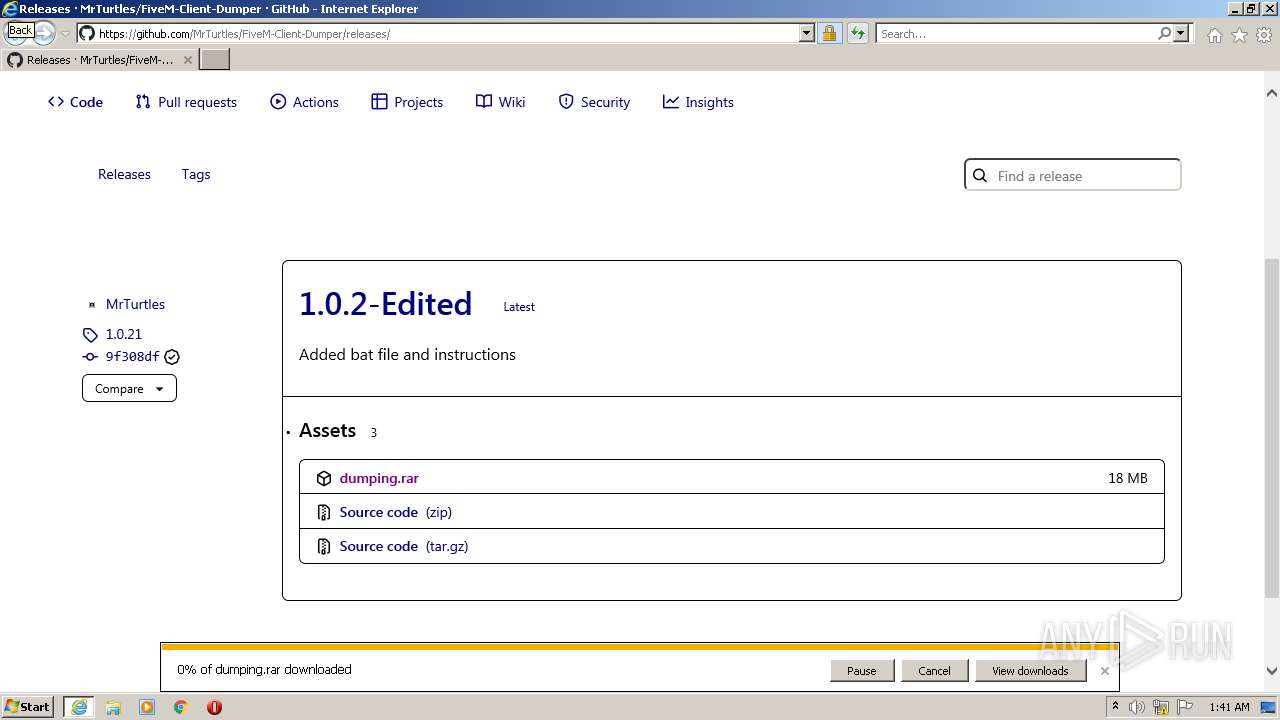Click the search magnifier icon

point(1164,33)
